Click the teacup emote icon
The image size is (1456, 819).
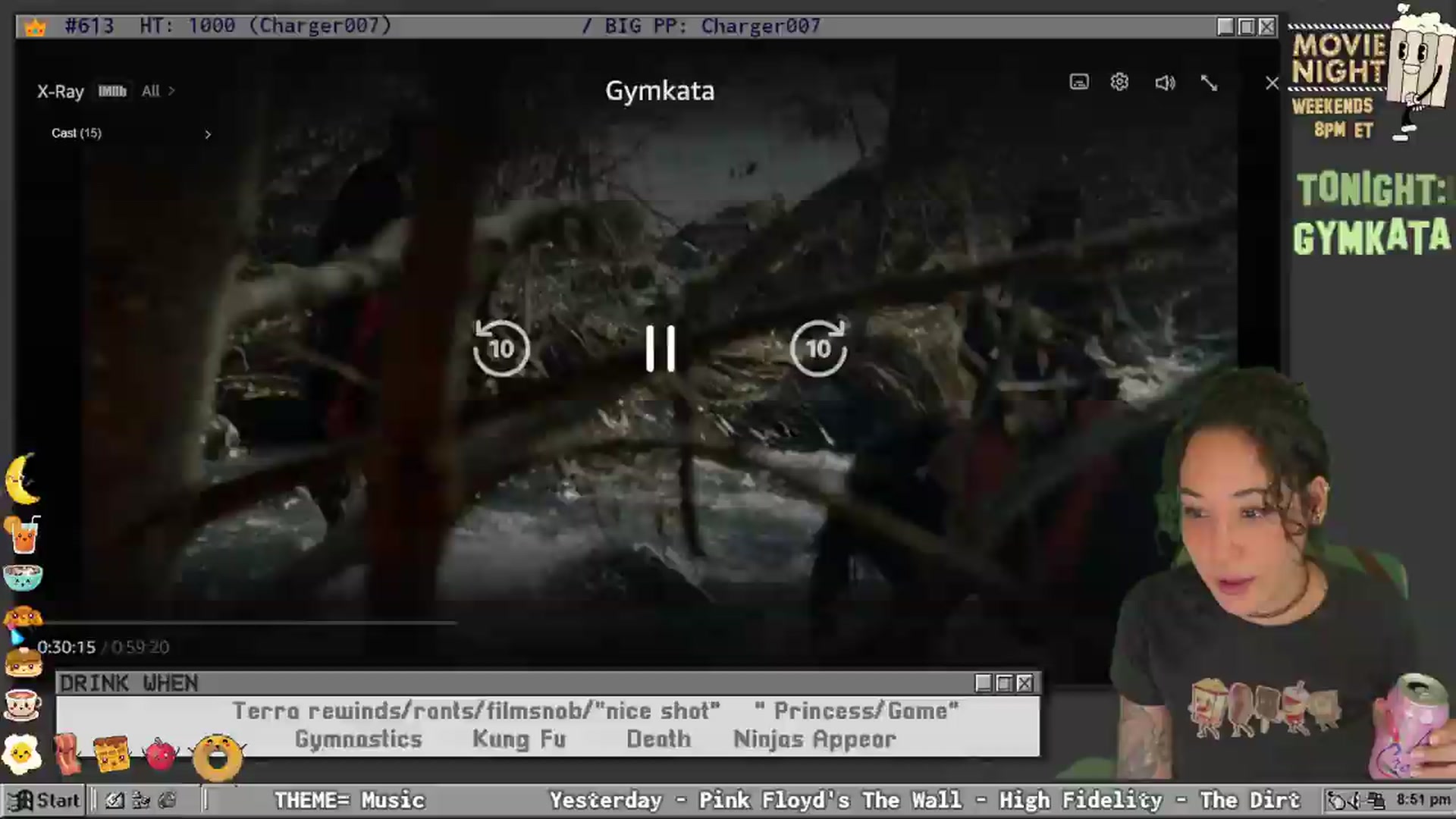tap(23, 704)
